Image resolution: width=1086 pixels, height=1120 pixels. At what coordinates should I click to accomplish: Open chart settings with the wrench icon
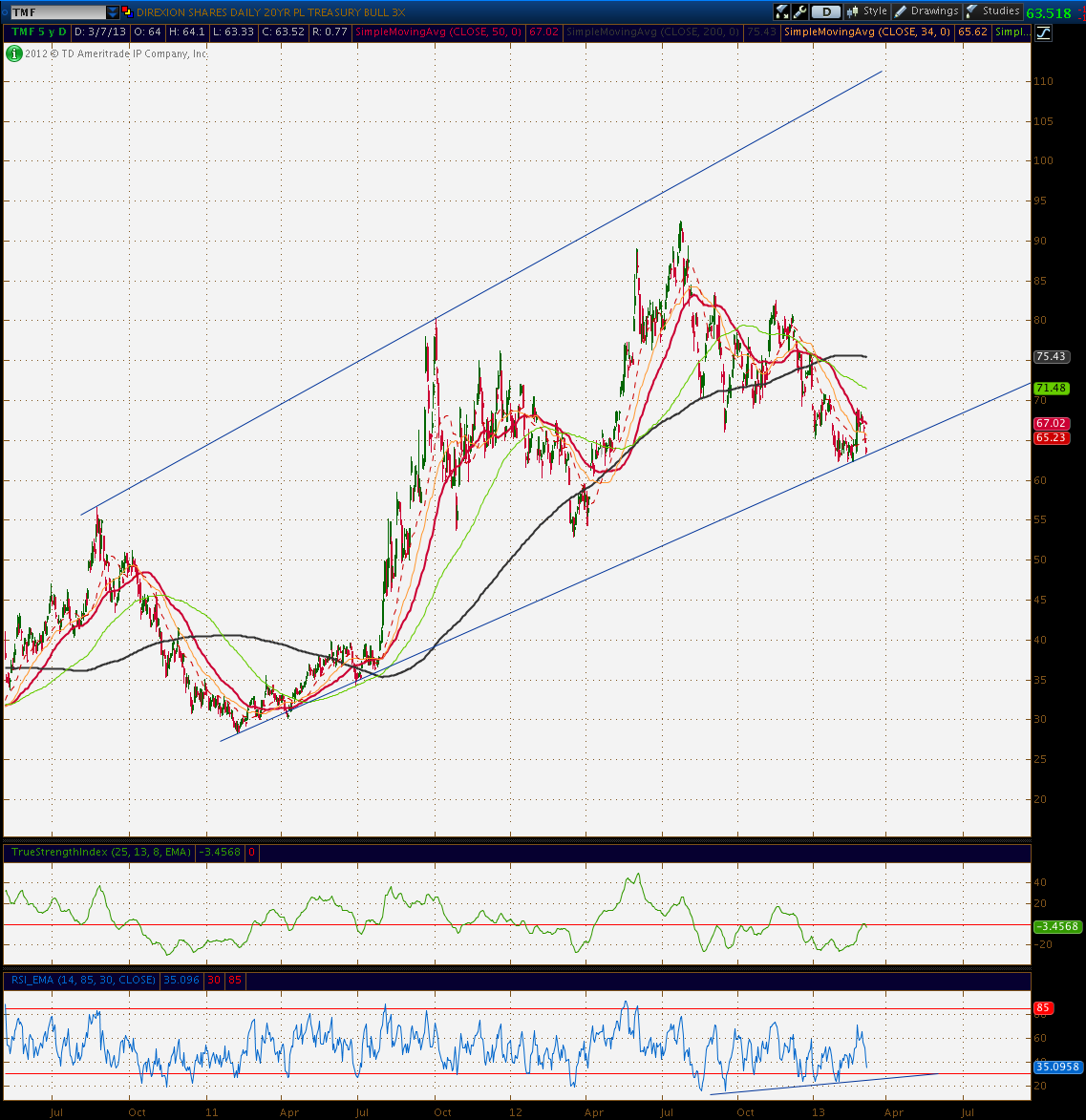pyautogui.click(x=799, y=11)
